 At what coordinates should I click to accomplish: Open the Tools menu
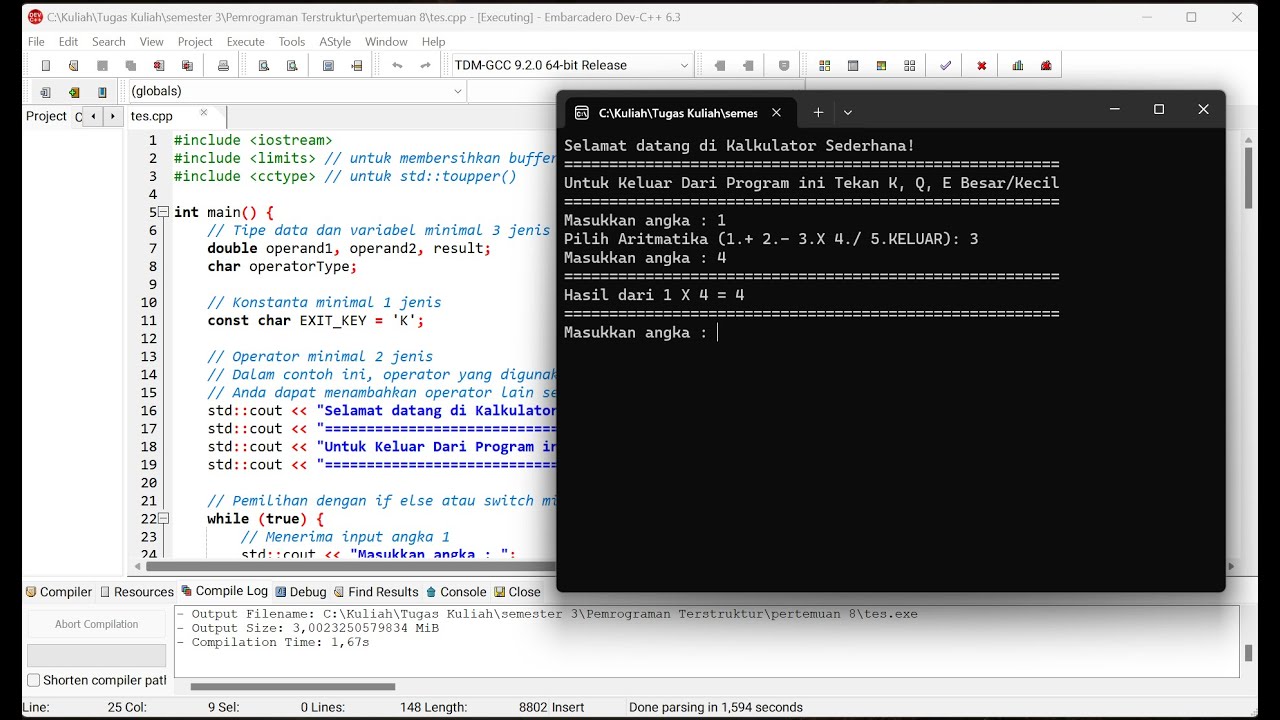[292, 42]
